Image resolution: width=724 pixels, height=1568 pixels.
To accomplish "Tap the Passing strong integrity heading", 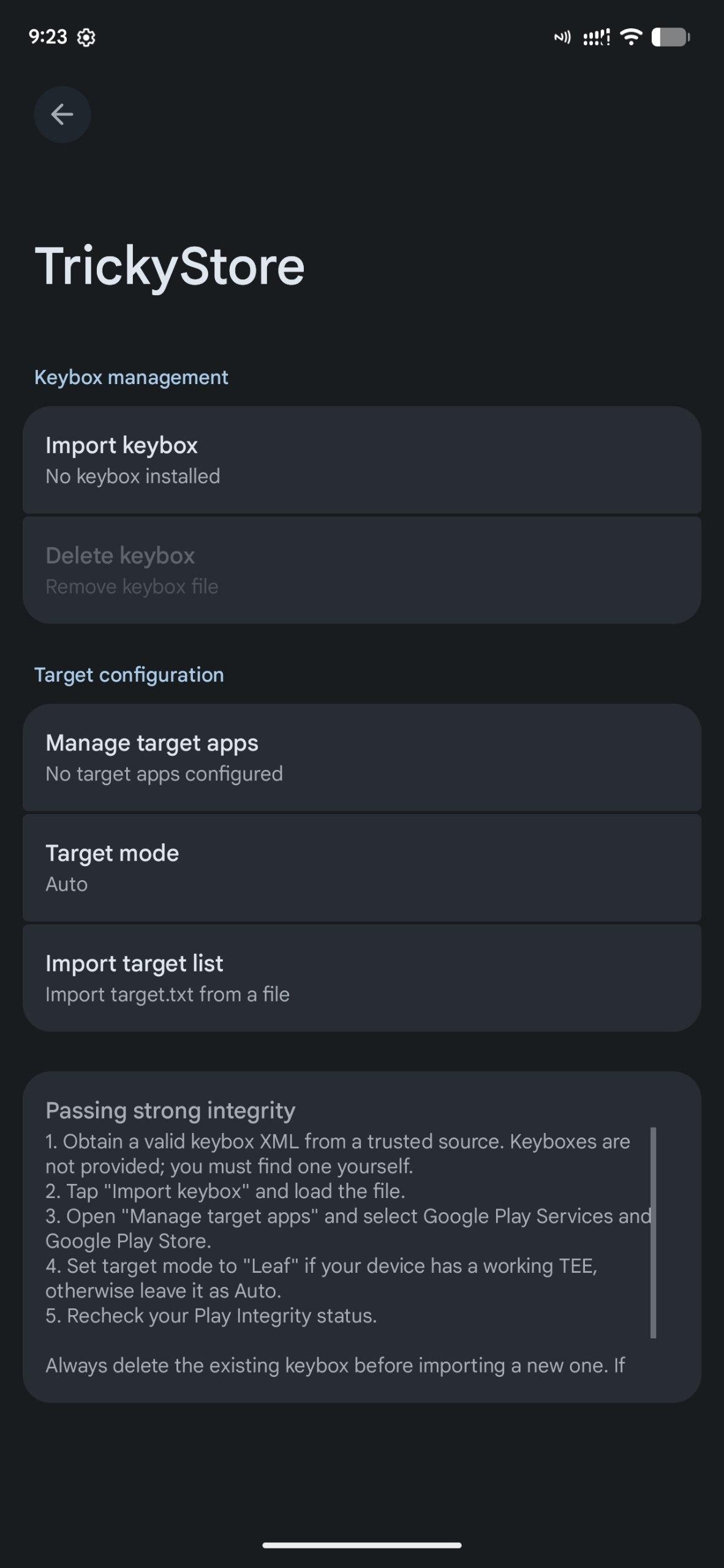I will (170, 1110).
